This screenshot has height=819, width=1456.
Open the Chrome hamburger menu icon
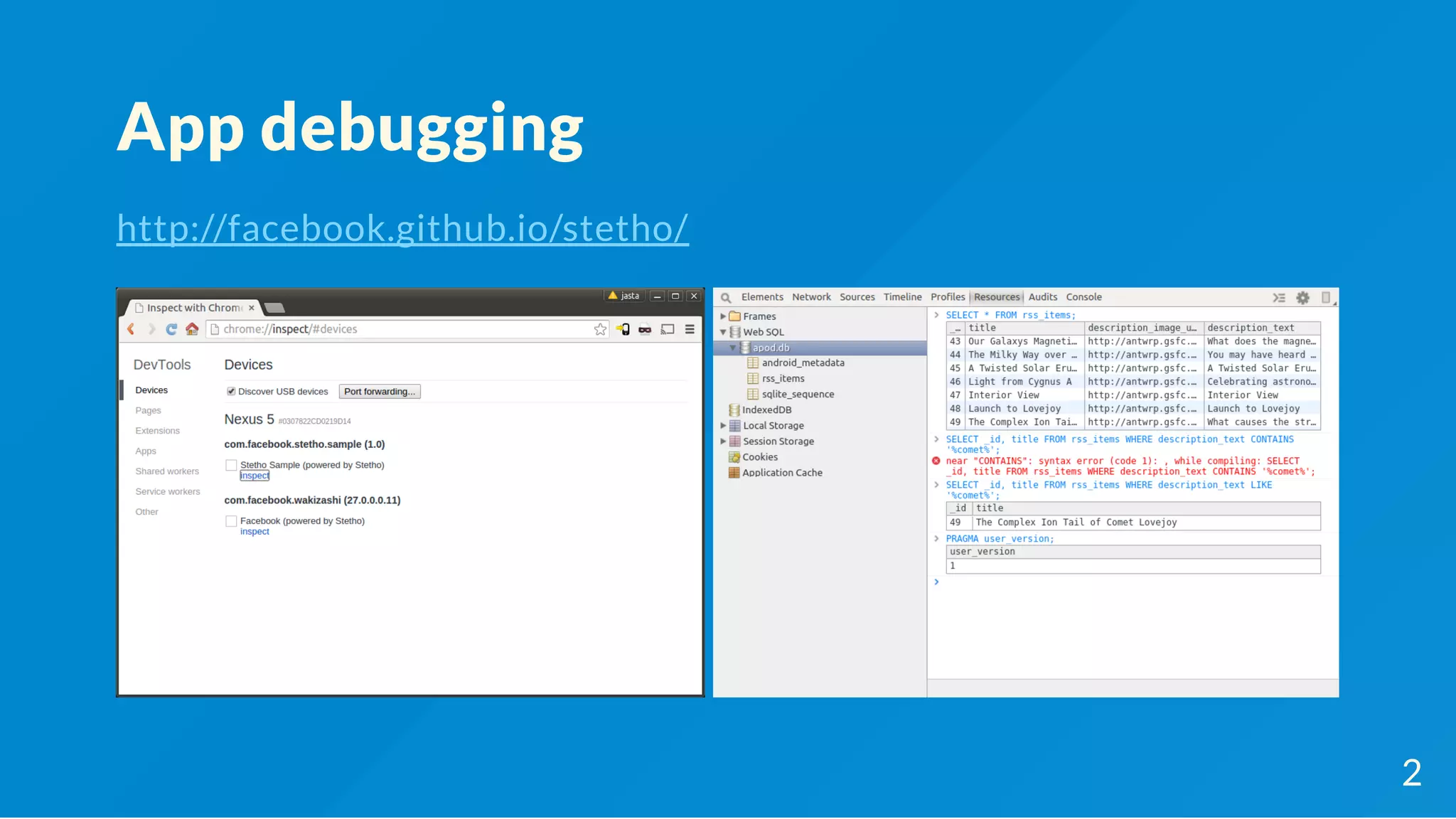pos(690,329)
